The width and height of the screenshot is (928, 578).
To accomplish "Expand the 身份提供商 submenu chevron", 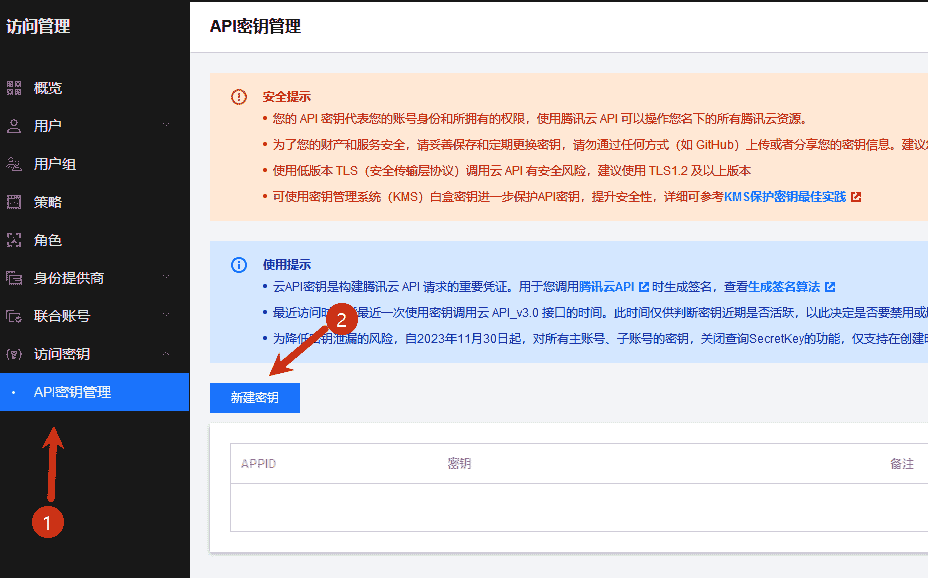I will pyautogui.click(x=166, y=277).
